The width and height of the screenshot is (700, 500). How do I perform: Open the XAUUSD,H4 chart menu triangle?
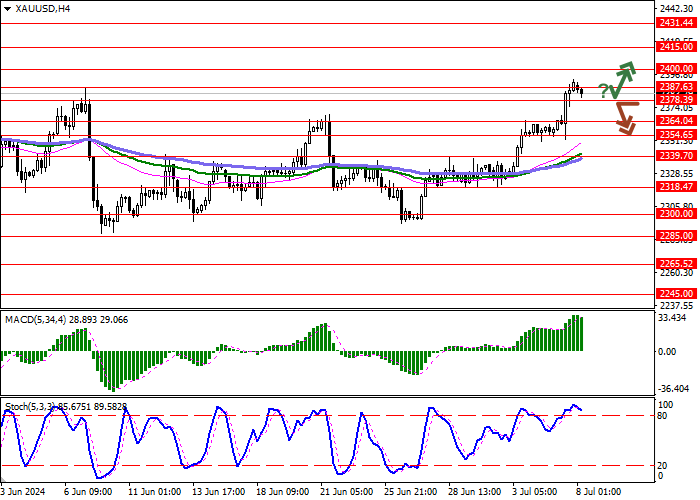7,9
